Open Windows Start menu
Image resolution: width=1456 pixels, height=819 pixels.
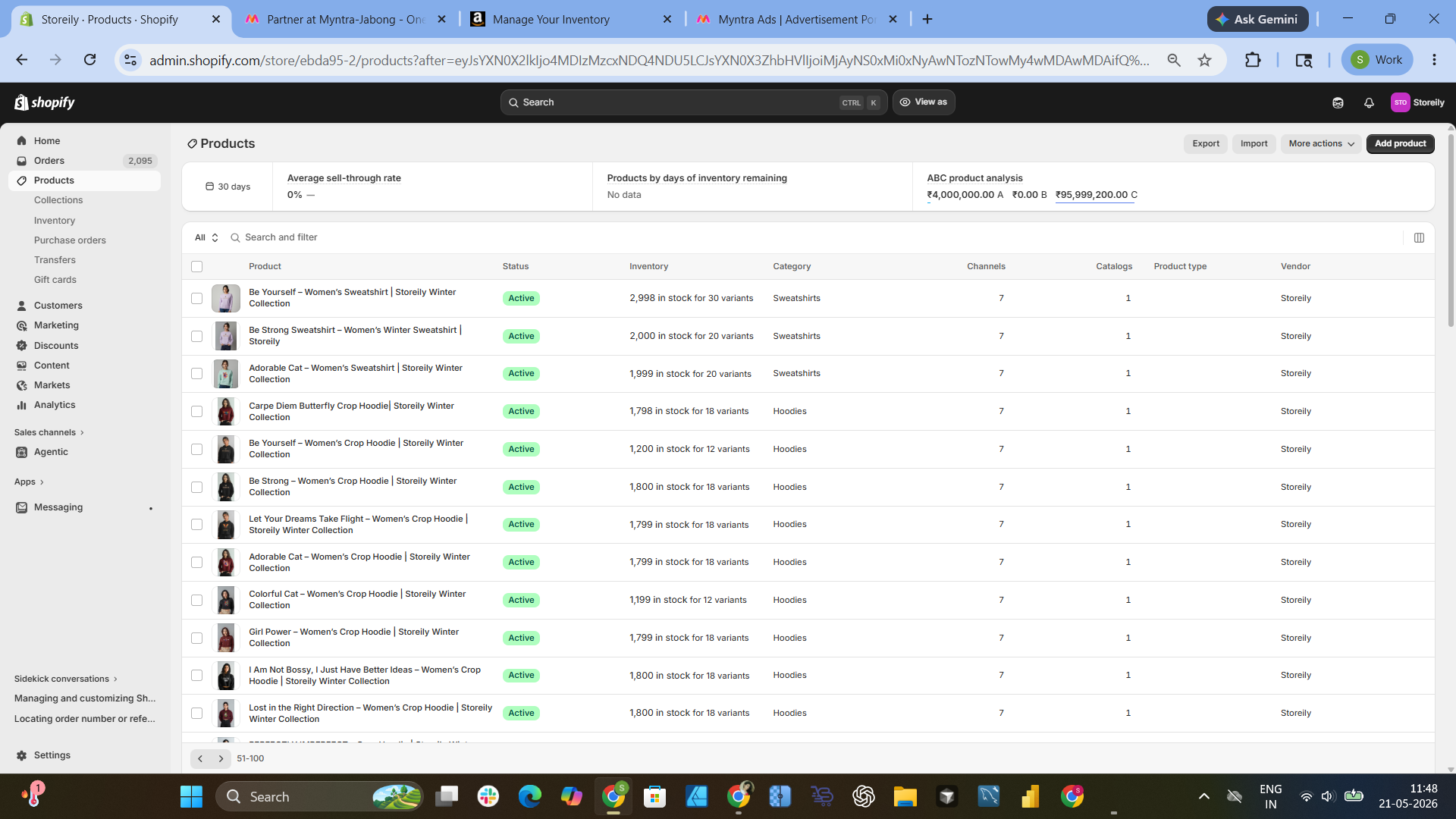point(191,797)
